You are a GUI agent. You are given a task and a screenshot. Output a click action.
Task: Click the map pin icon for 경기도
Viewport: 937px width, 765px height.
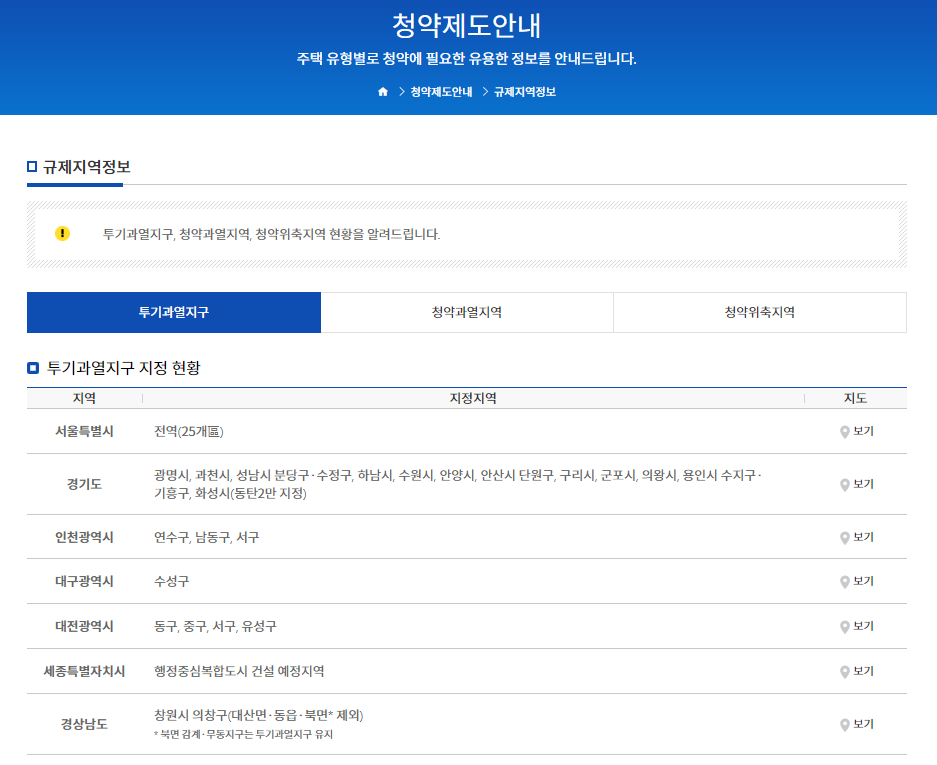[844, 485]
